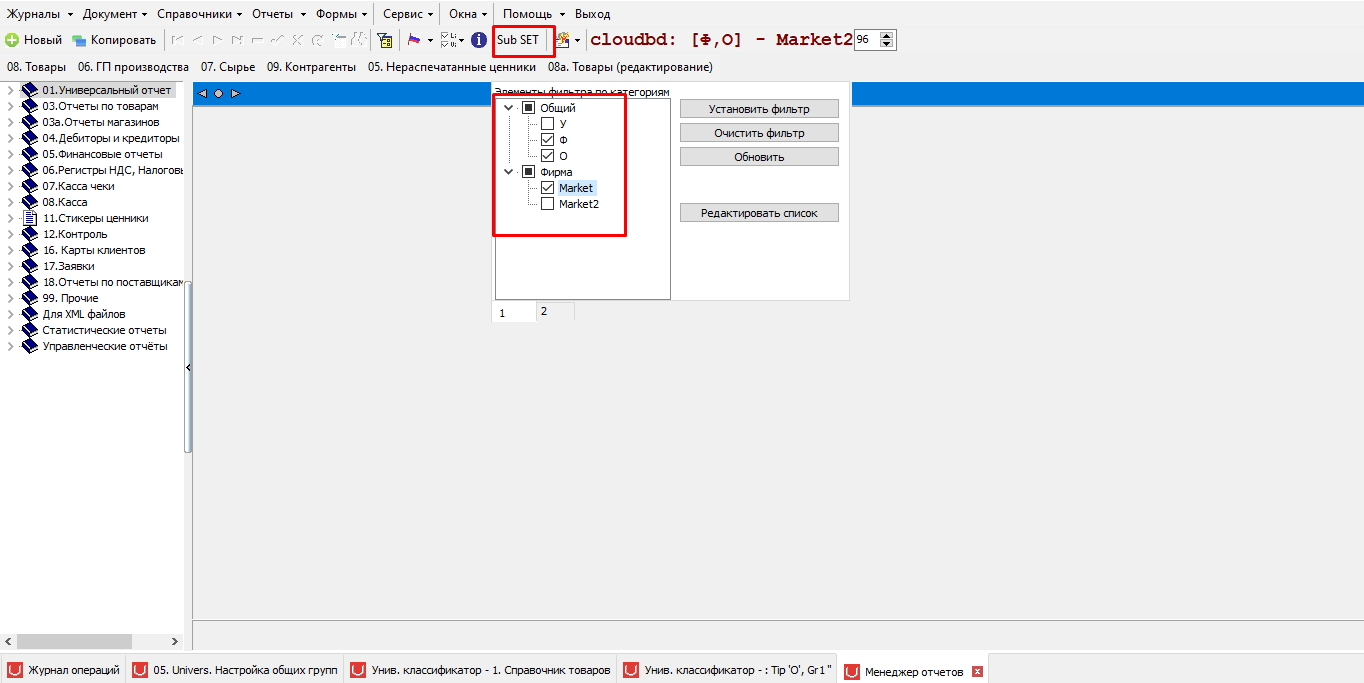
Task: Click the book icon for Статистические отчеты
Action: (x=30, y=330)
